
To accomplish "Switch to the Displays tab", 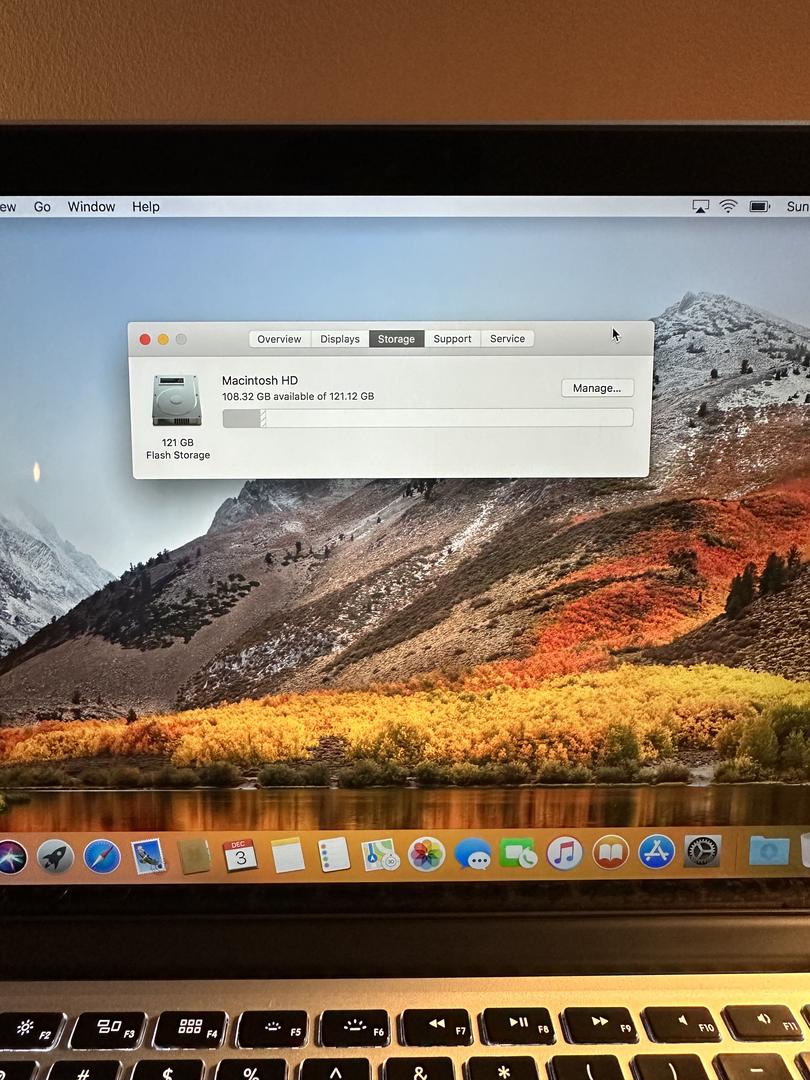I will pyautogui.click(x=340, y=339).
